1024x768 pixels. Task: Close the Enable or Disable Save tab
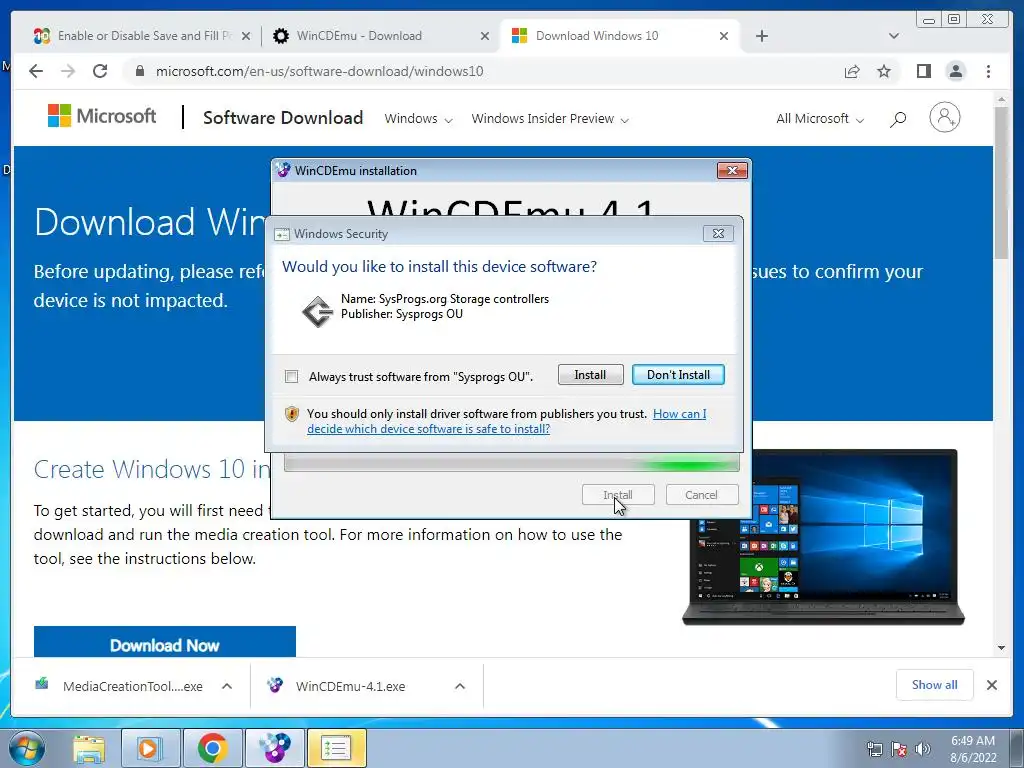[x=246, y=36]
